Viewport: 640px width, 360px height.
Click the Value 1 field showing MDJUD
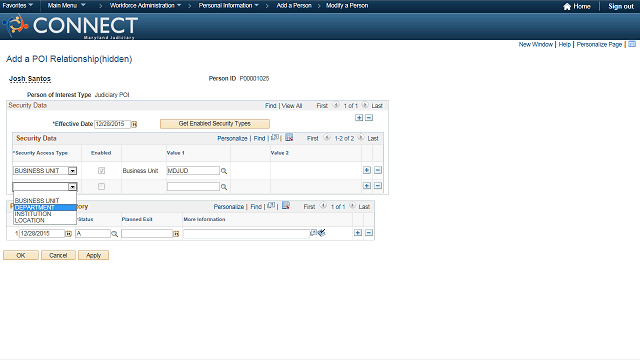(193, 171)
